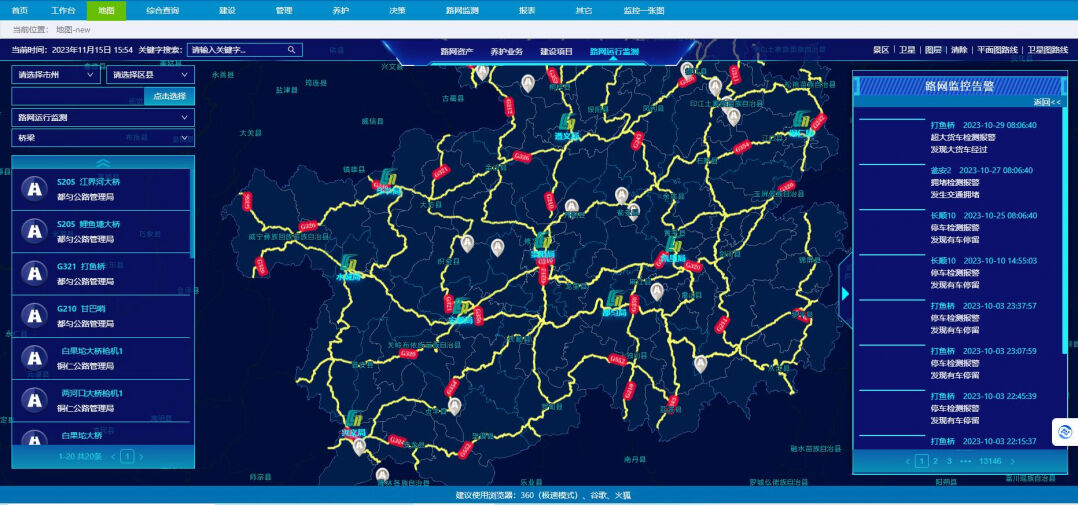Click the 卫星 map view option
1078x505 pixels.
pyautogui.click(x=907, y=50)
